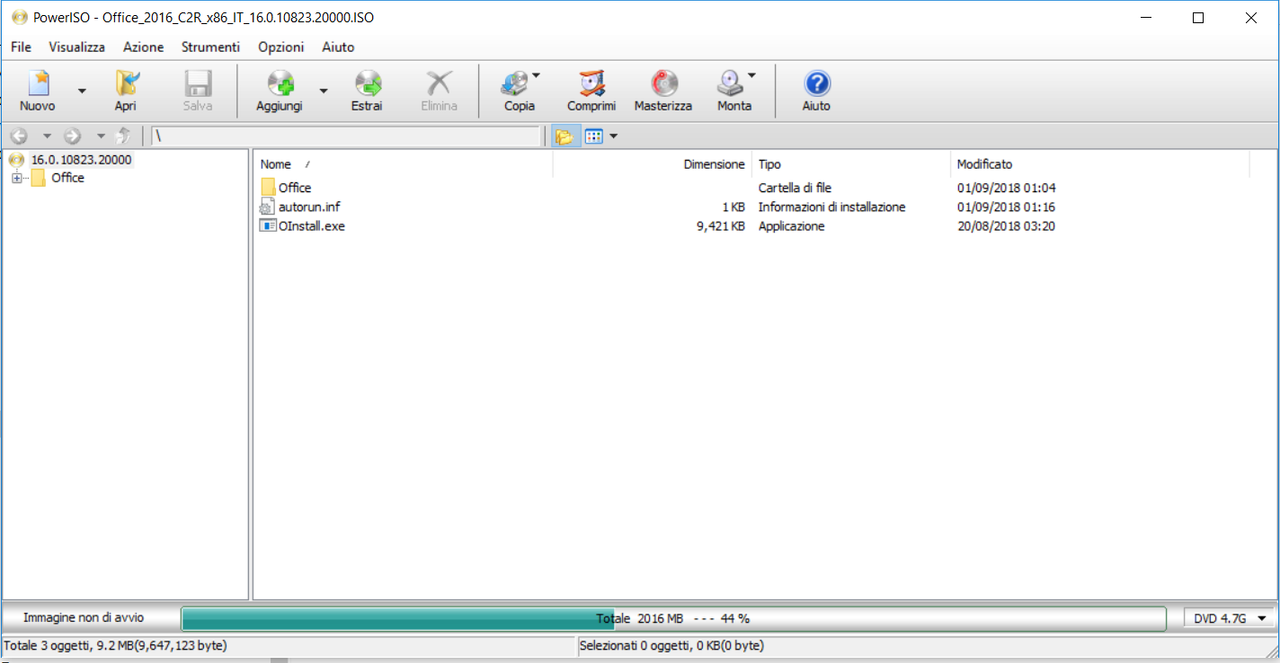Click the Up one level icon
This screenshot has height=663, width=1280.
tap(124, 136)
